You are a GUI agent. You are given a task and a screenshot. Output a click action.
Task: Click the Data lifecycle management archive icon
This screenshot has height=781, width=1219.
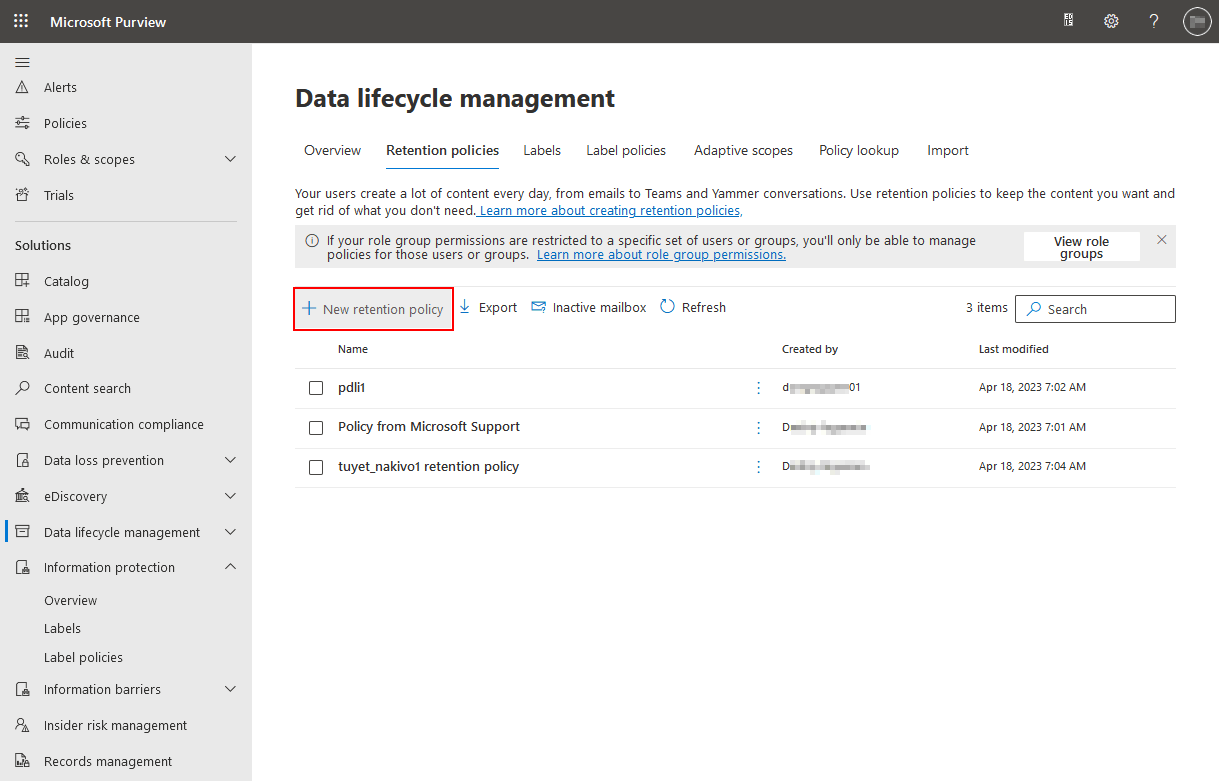22,532
